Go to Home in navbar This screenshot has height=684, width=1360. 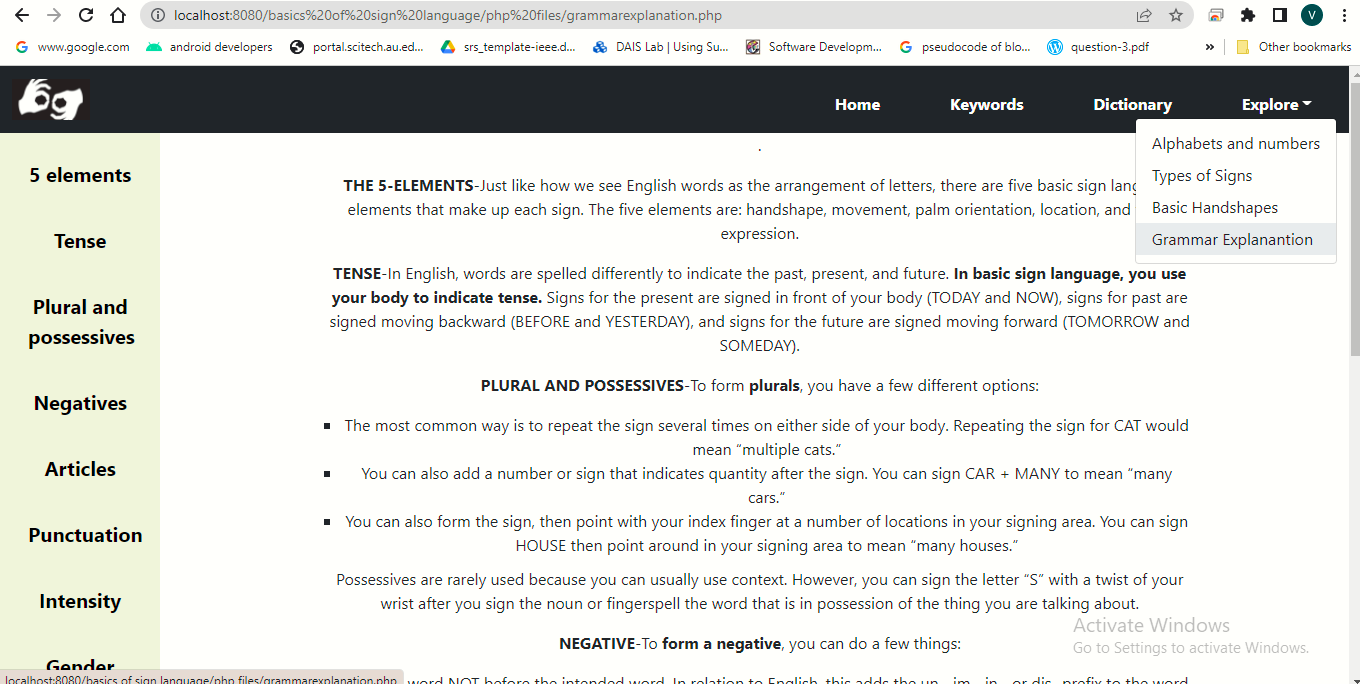tap(858, 104)
